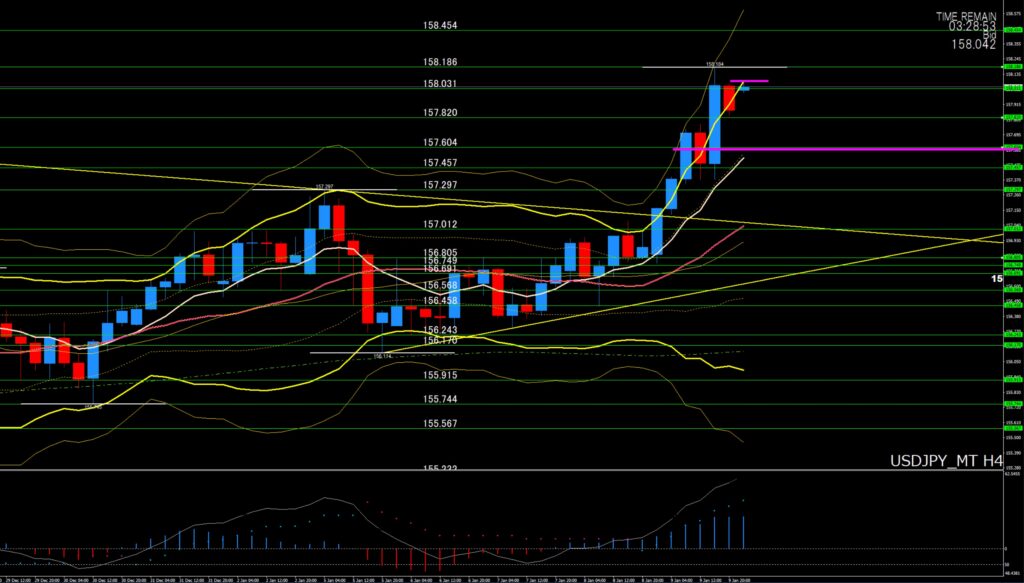Select the 158.186 price level label

(x=440, y=62)
